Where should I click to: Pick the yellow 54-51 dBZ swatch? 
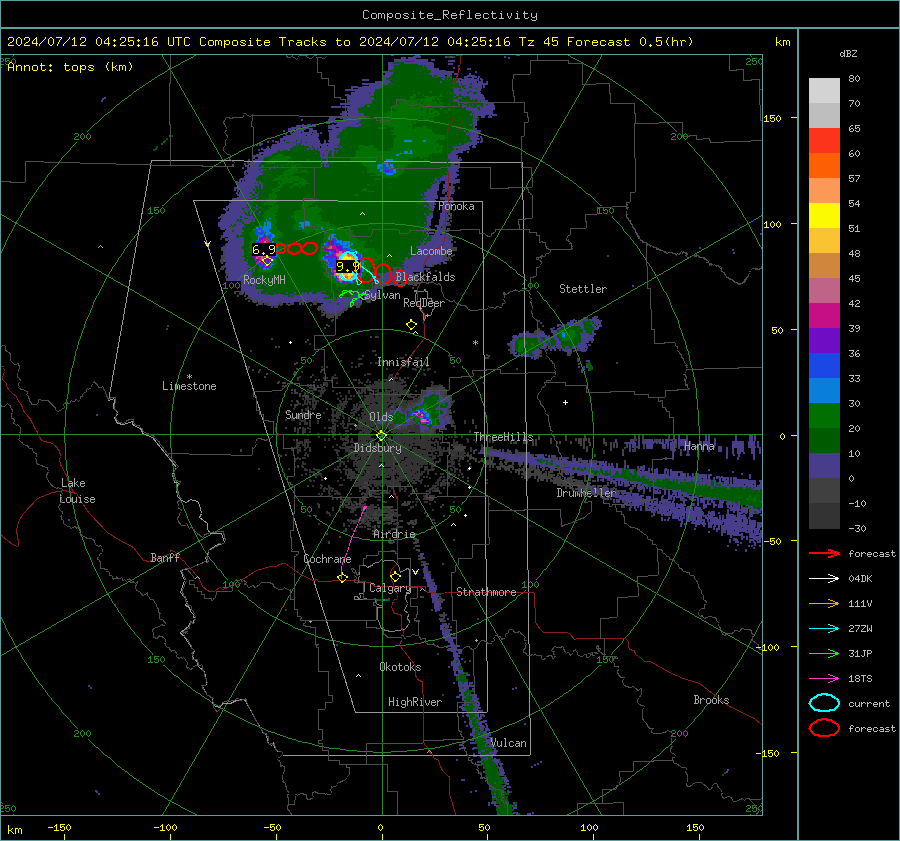coord(824,215)
